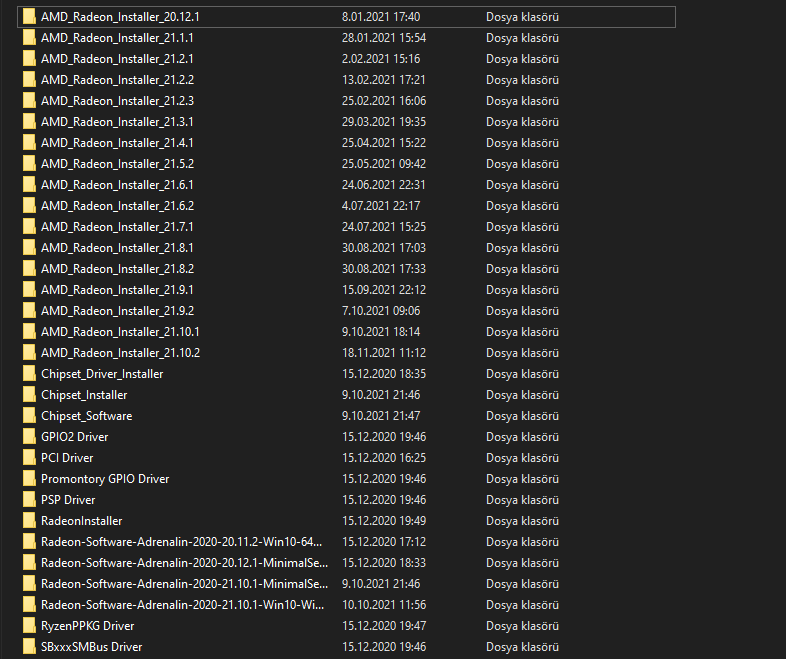Select the AMD_Radeon_Installer_21.5.2 folder
The height and width of the screenshot is (659, 786).
pos(117,164)
